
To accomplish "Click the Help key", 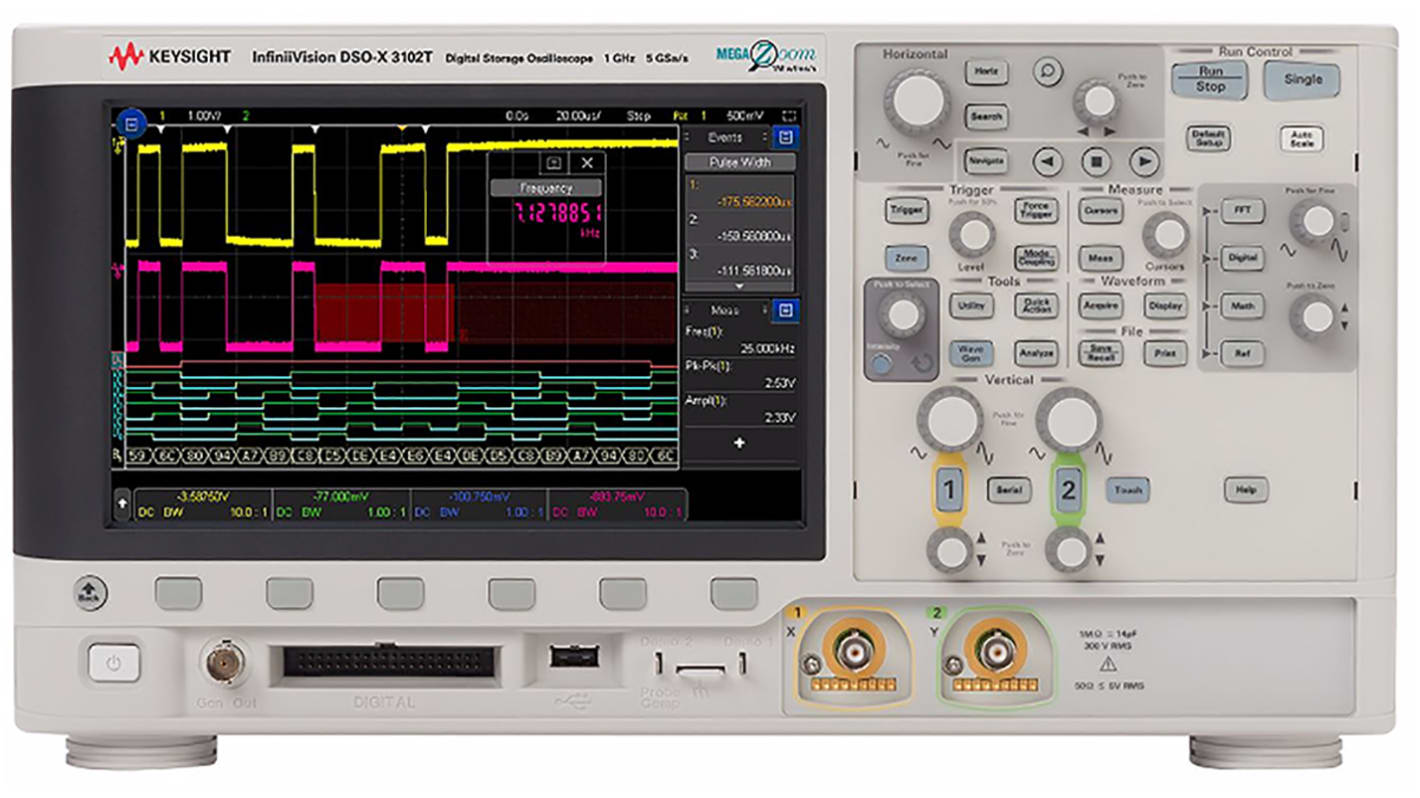I will tap(1245, 490).
